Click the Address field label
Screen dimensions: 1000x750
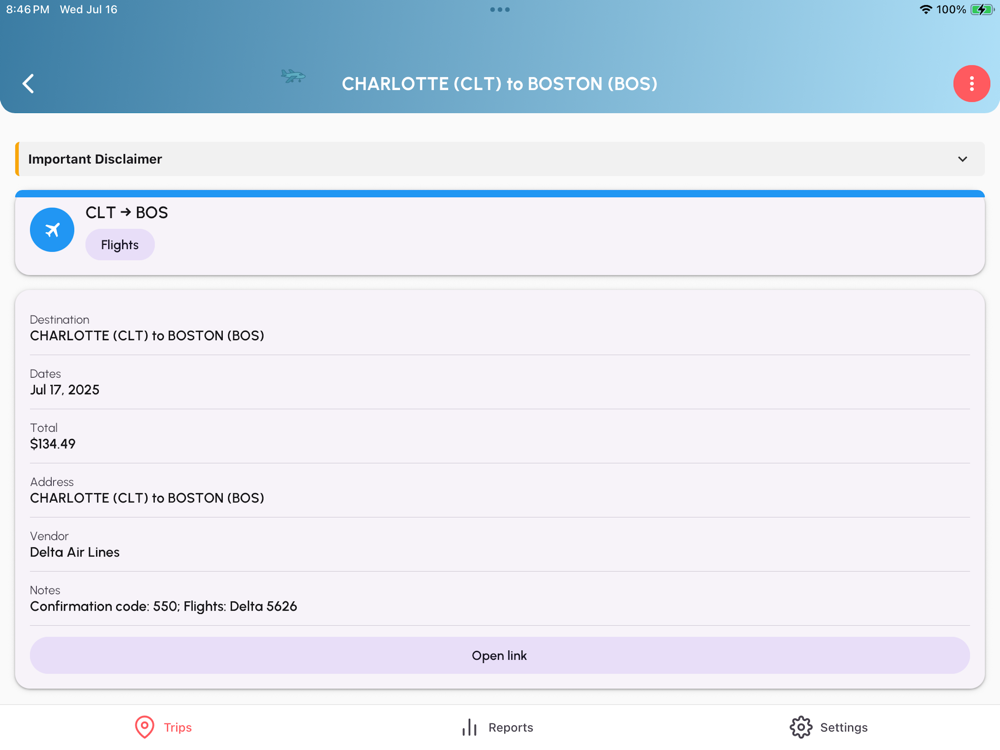tap(52, 482)
